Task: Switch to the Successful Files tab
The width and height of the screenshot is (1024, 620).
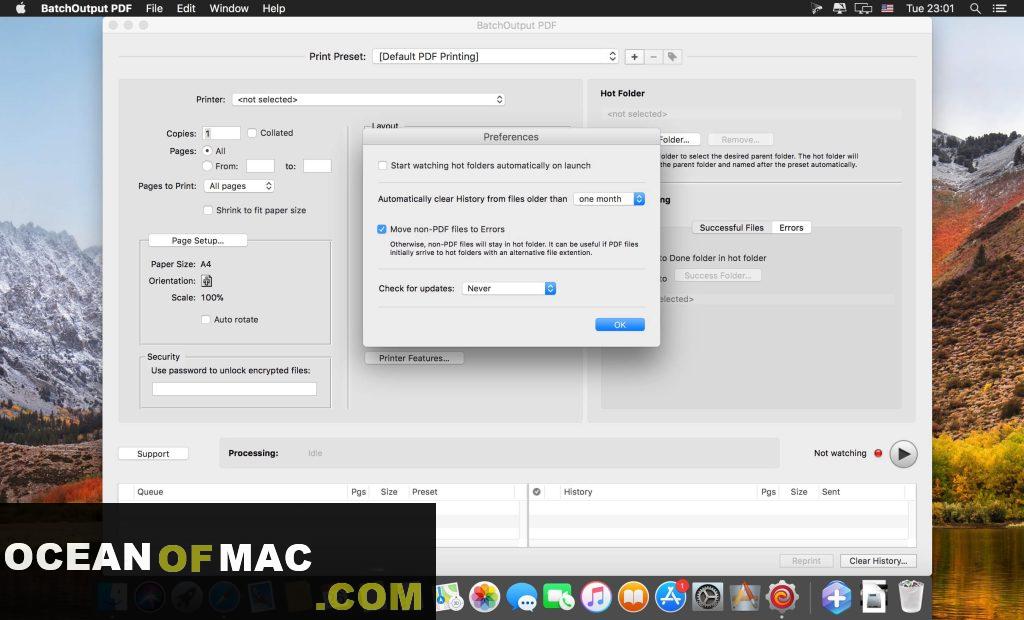Action: tap(731, 228)
